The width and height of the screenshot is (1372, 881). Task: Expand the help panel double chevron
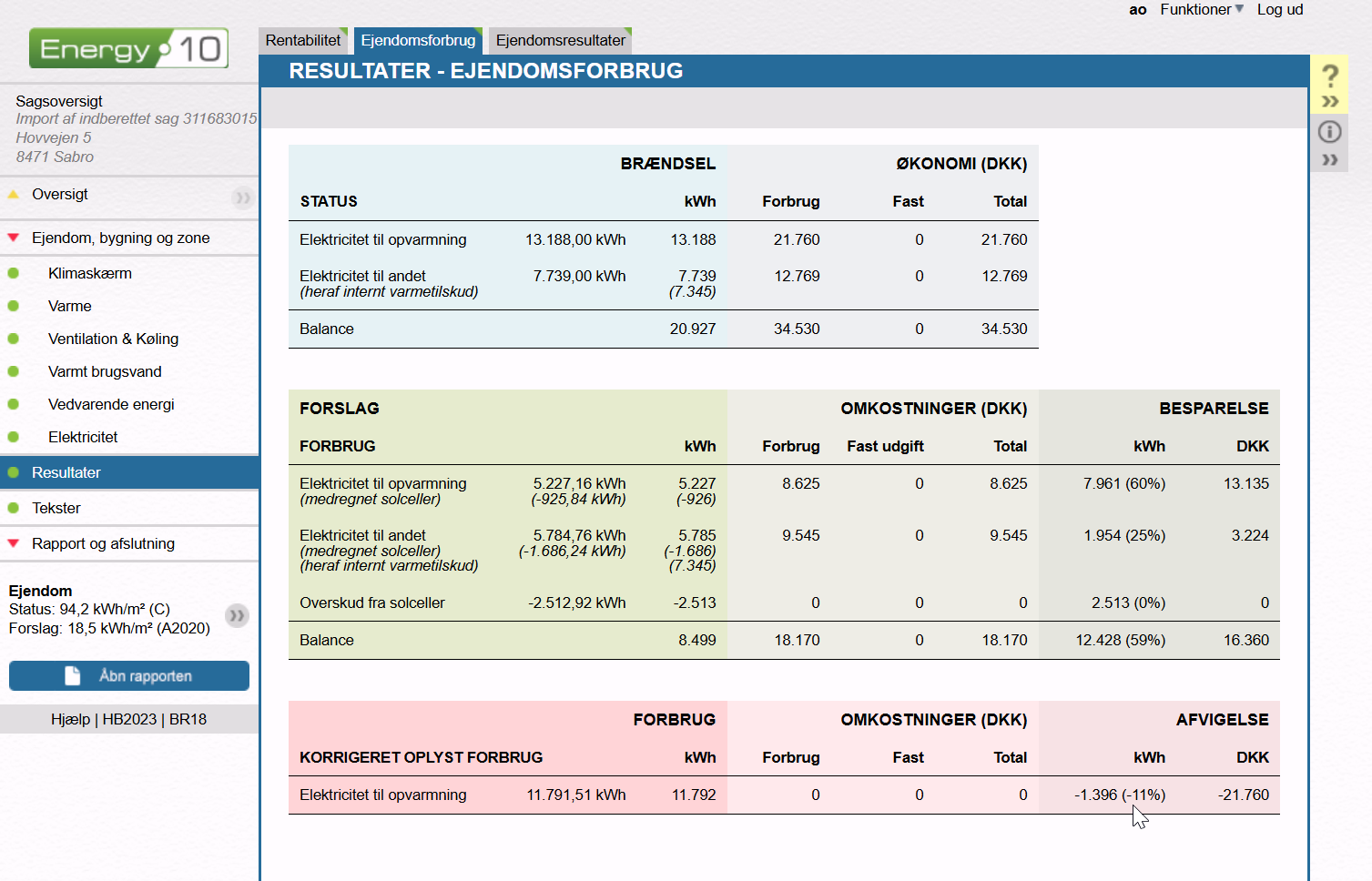1329,101
